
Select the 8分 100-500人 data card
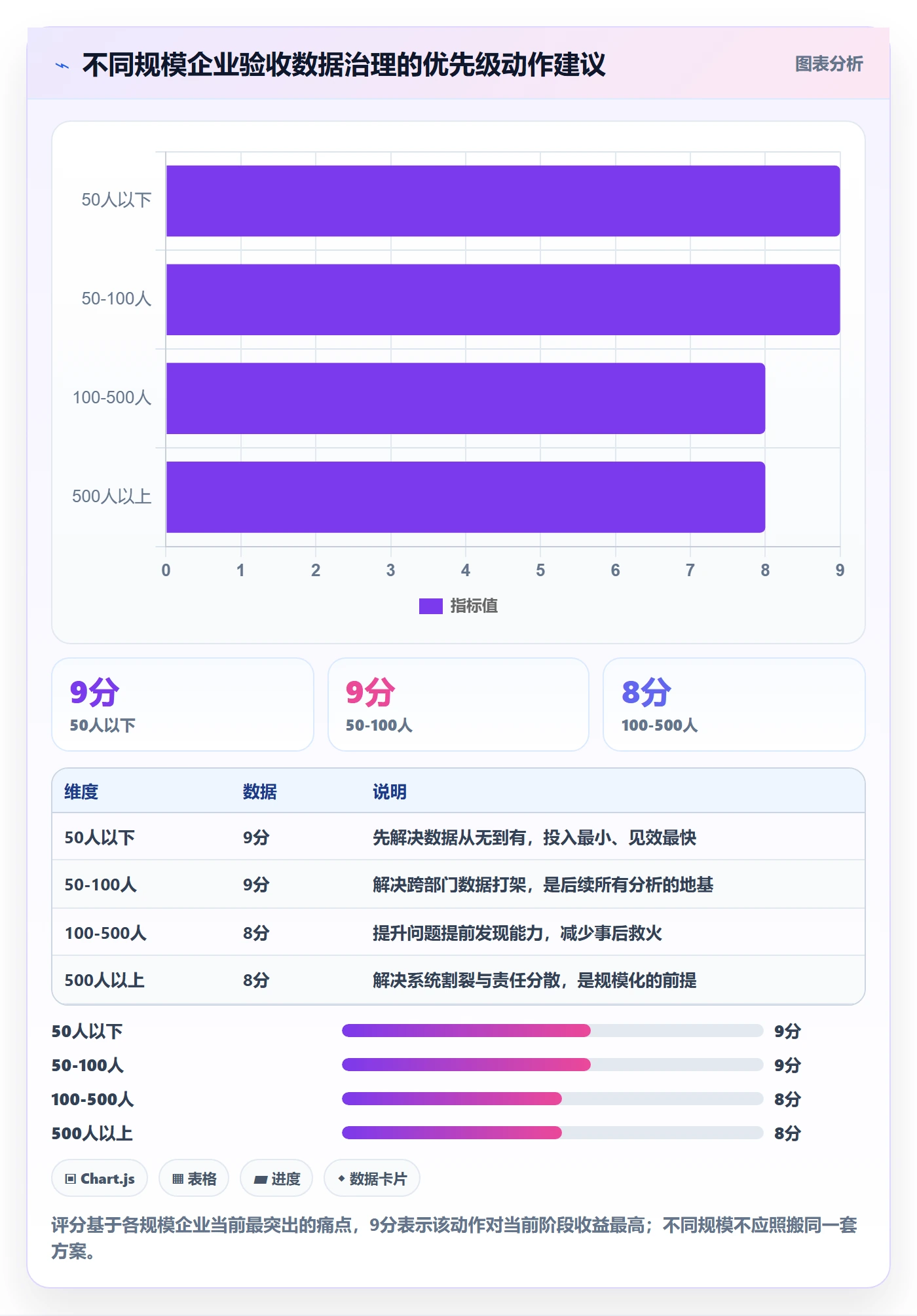coord(734,704)
